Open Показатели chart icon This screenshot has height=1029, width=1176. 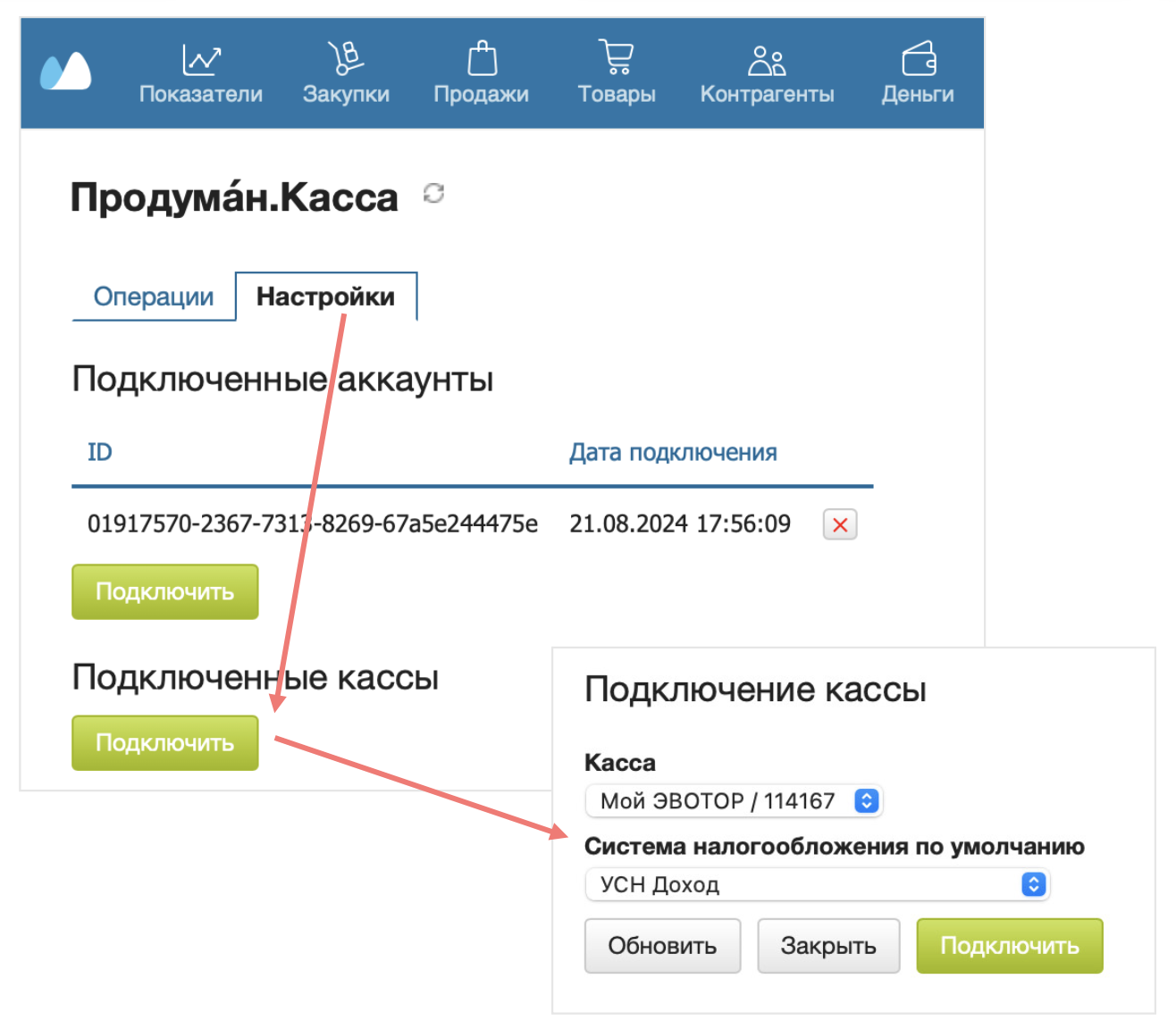point(201,60)
